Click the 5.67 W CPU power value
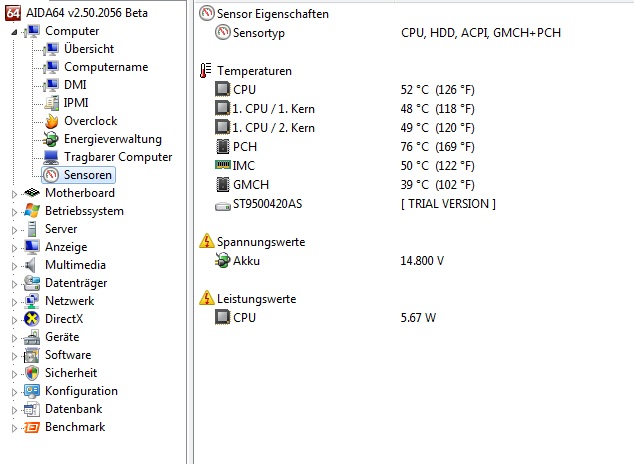 (x=418, y=318)
